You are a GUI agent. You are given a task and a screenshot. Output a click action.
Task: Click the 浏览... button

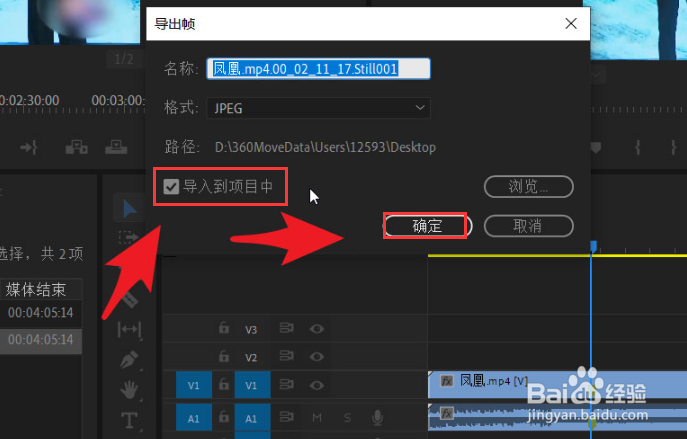click(x=529, y=187)
